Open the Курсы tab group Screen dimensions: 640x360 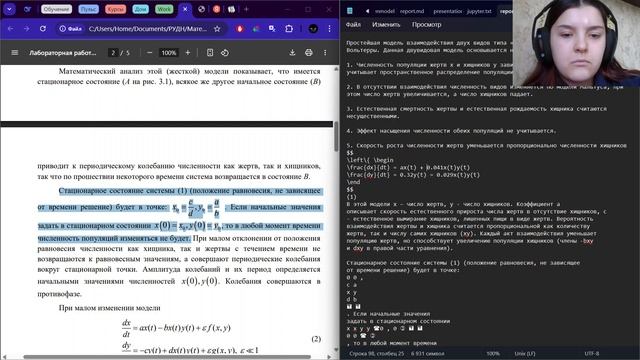pos(116,9)
